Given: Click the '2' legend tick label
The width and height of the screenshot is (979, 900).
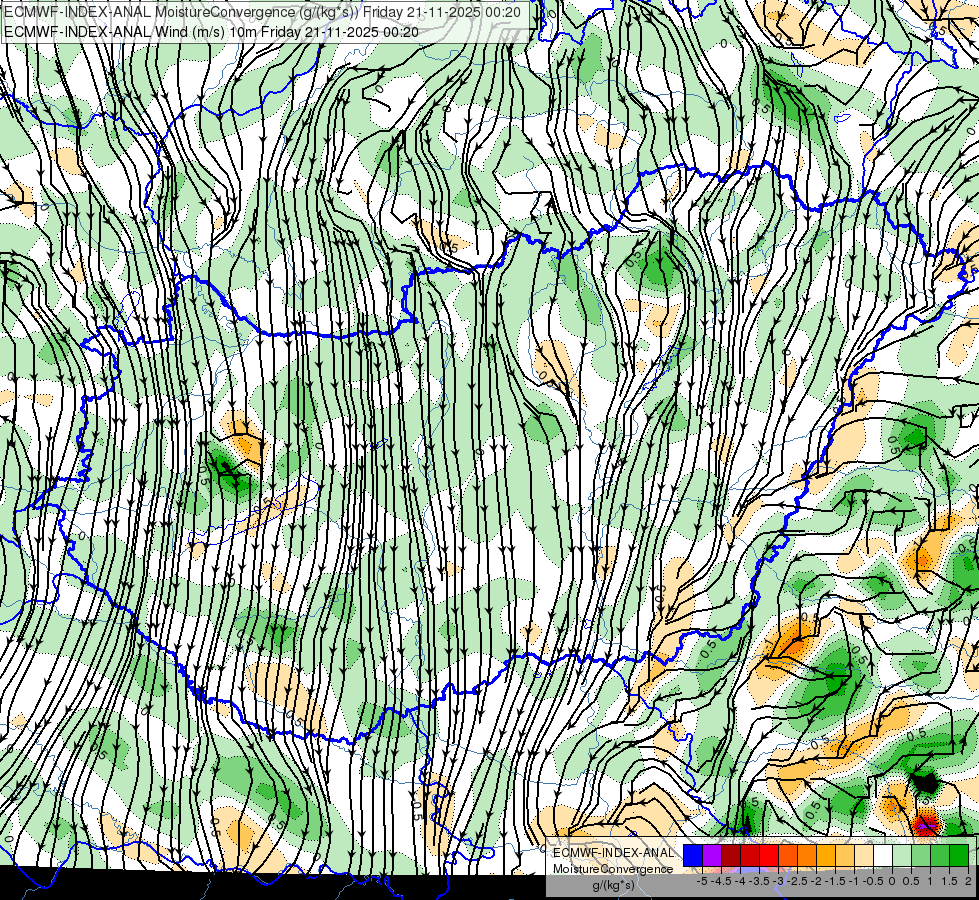Looking at the screenshot, I should (x=968, y=881).
